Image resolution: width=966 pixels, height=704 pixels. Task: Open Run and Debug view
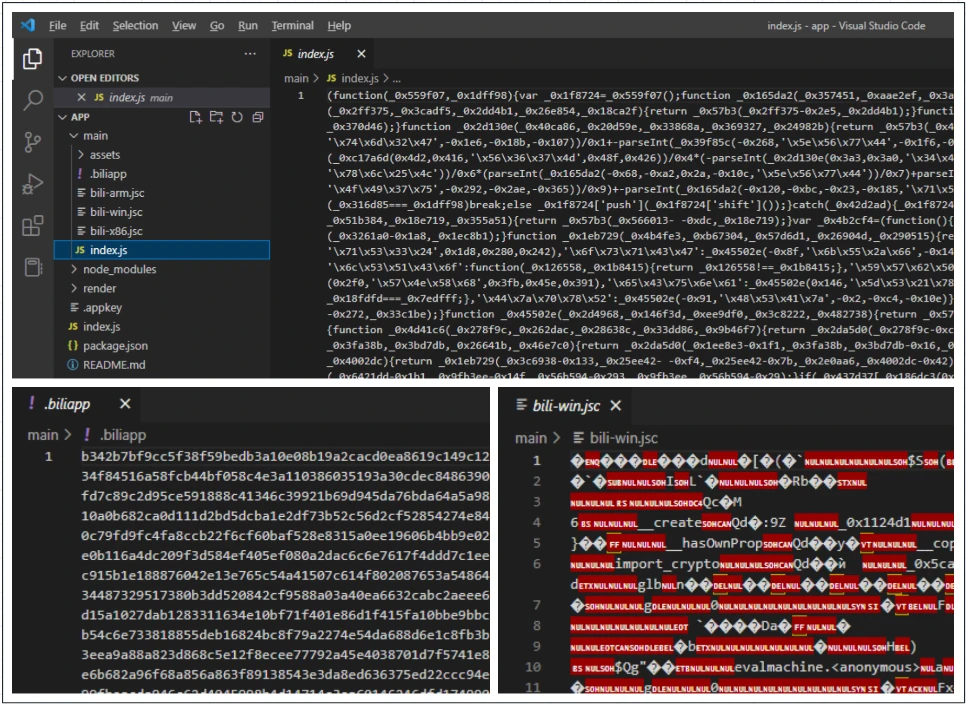(x=32, y=184)
